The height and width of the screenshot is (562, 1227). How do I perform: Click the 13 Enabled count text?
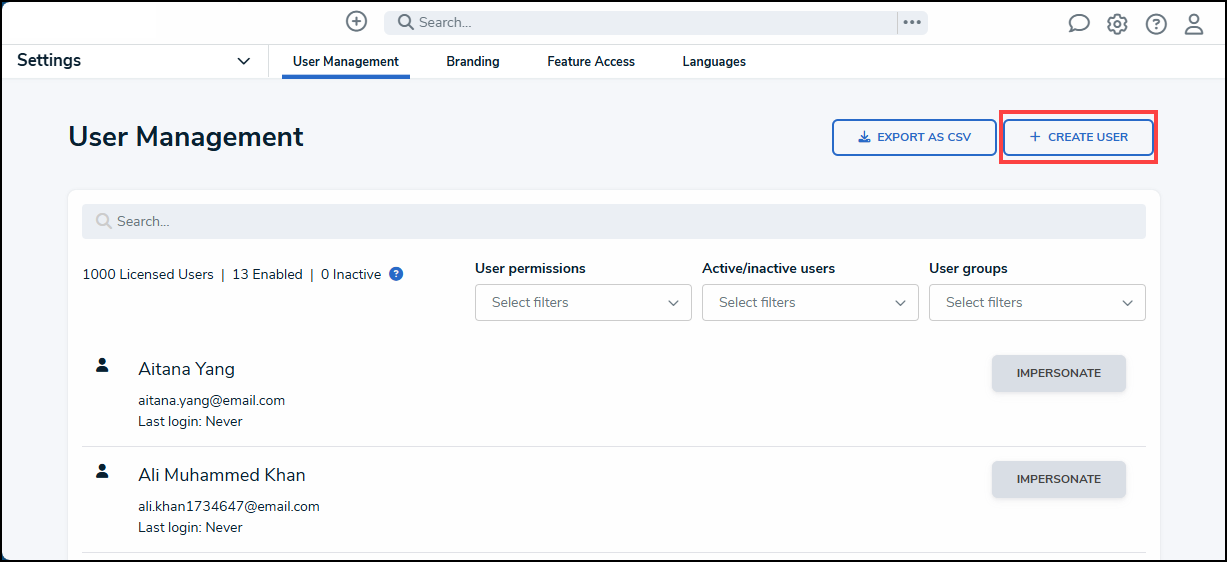267,274
